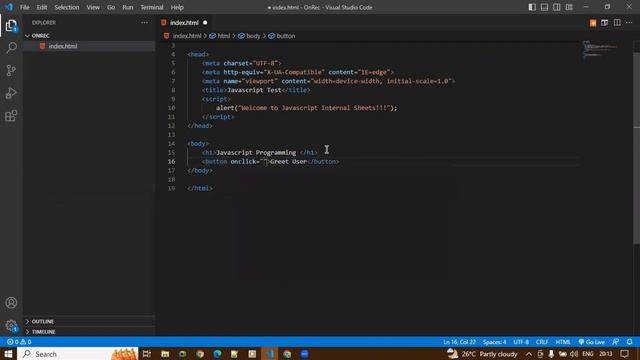Click the ENG language indicator
The image size is (640, 360).
[x=588, y=354]
